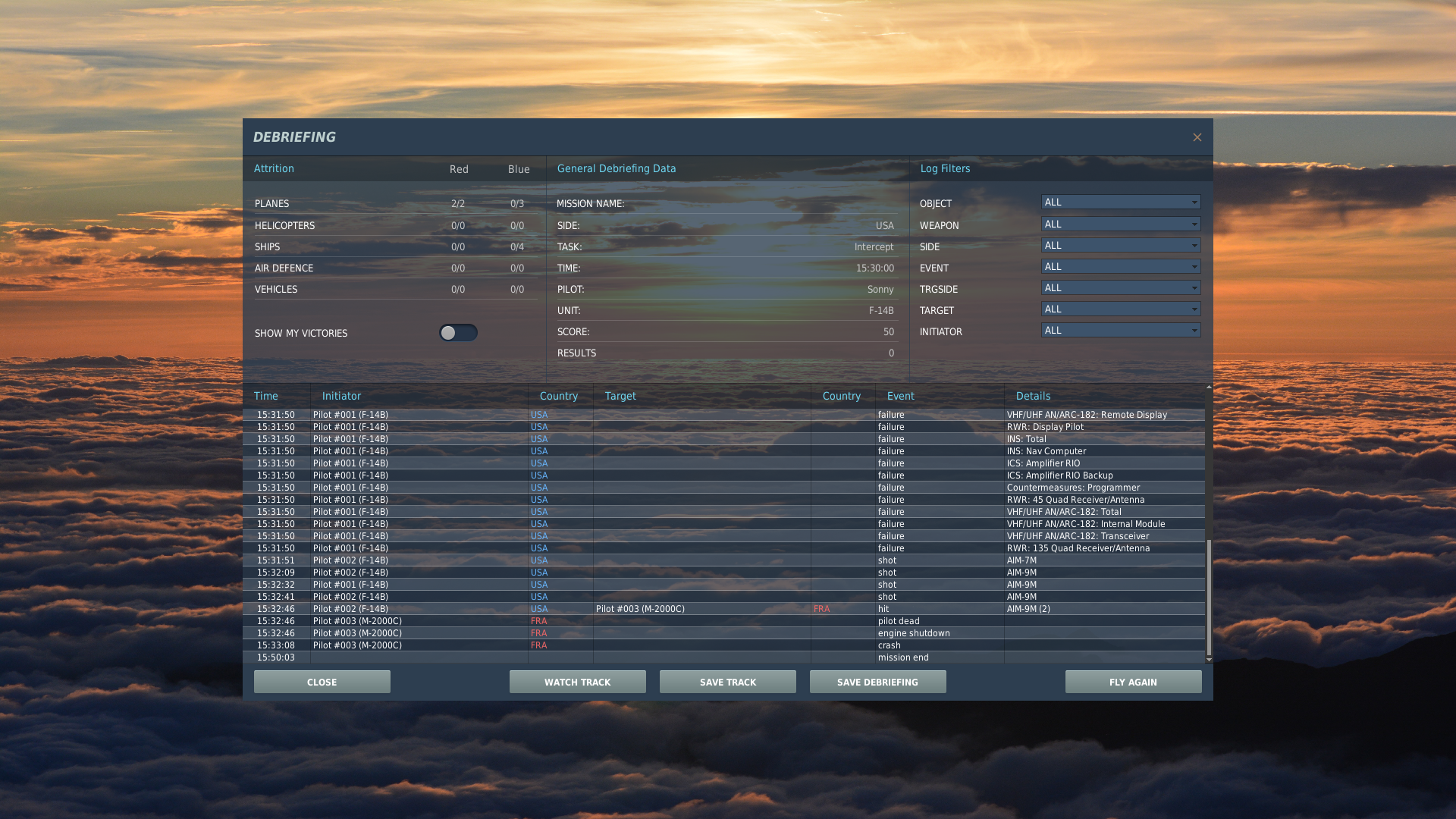Select the Countermeasures: Programmer failure row
Screen dimensions: 1456x819
point(723,488)
